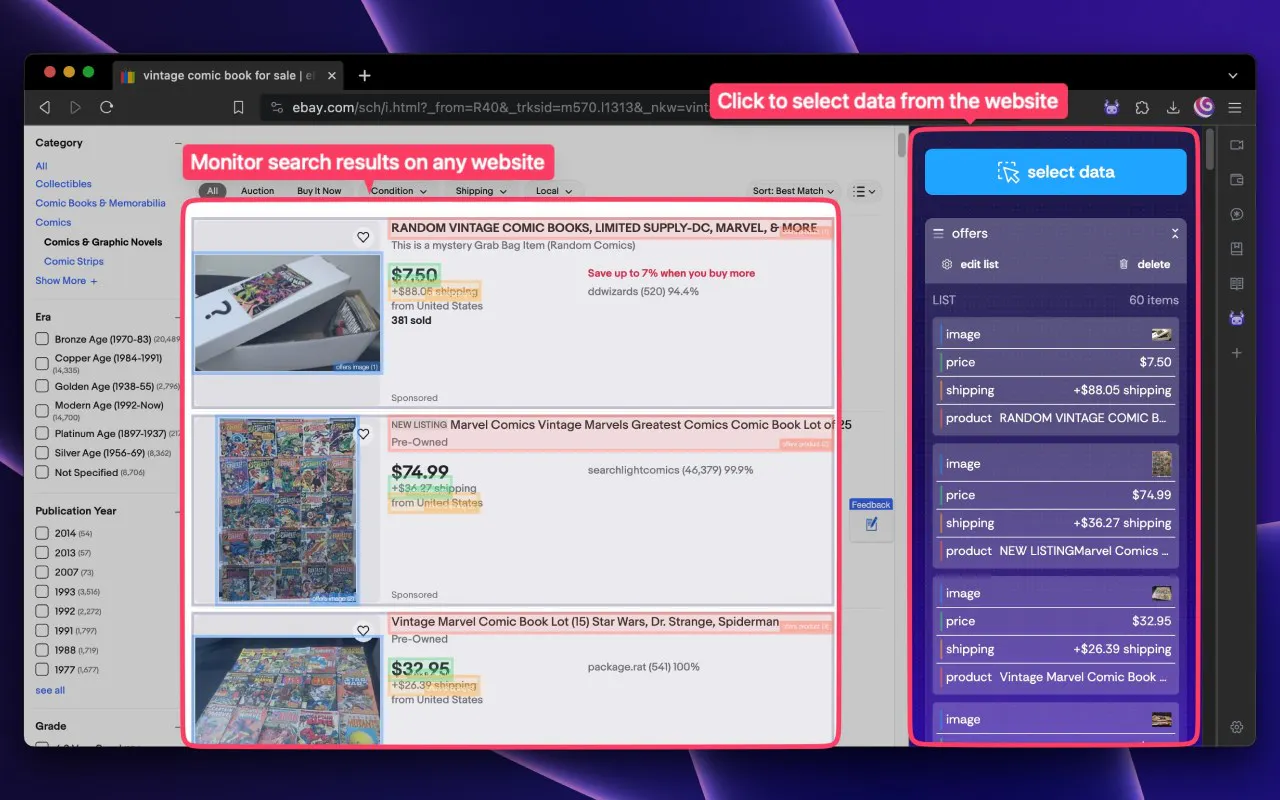
Task: Open the Sort: Best Match dropdown
Action: point(794,191)
